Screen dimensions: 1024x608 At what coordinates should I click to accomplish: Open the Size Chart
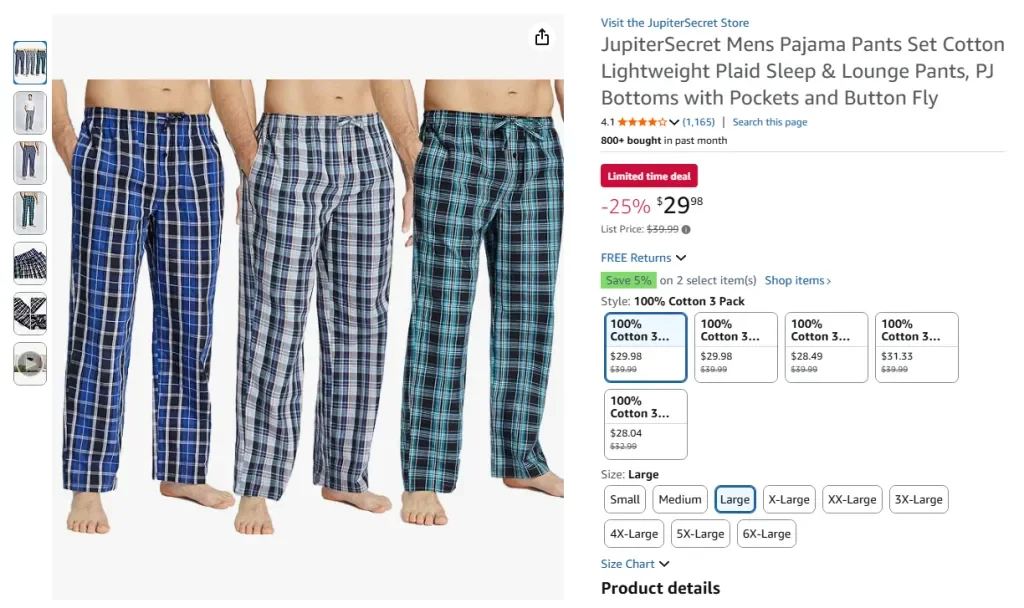click(629, 564)
